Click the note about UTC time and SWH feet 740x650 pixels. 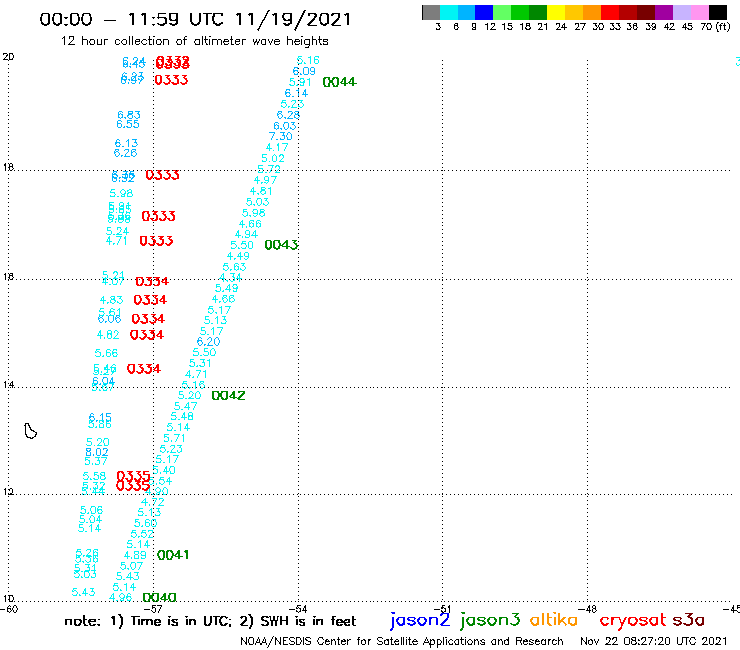tap(210, 621)
